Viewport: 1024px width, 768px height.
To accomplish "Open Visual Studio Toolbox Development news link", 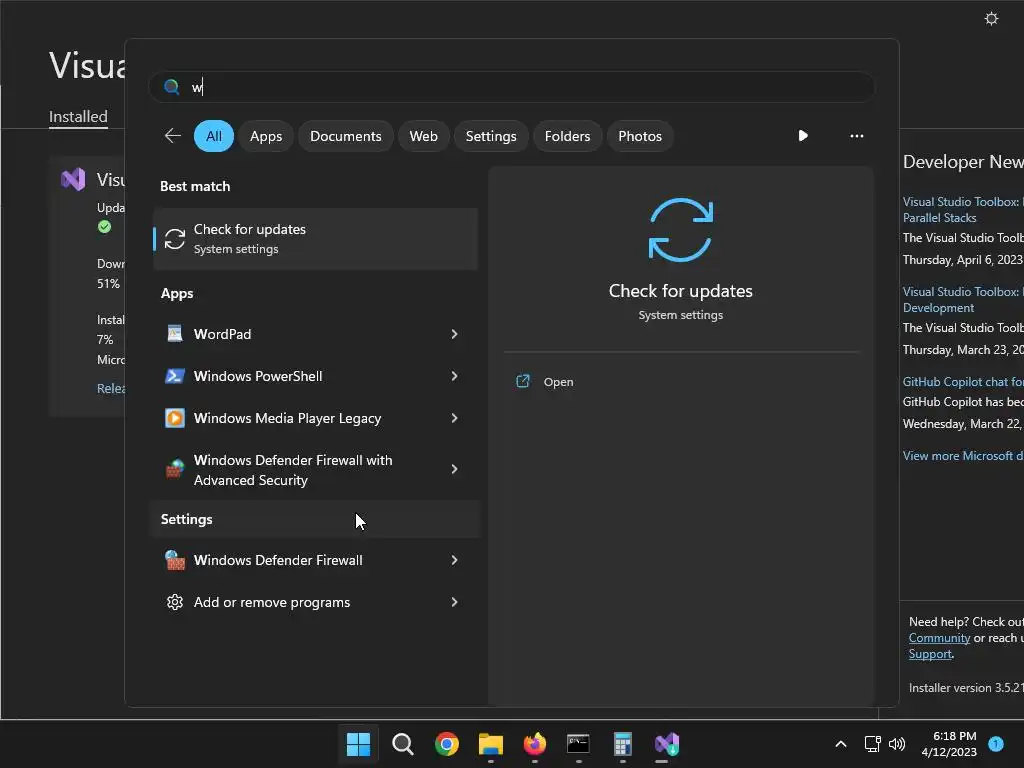I will 963,300.
